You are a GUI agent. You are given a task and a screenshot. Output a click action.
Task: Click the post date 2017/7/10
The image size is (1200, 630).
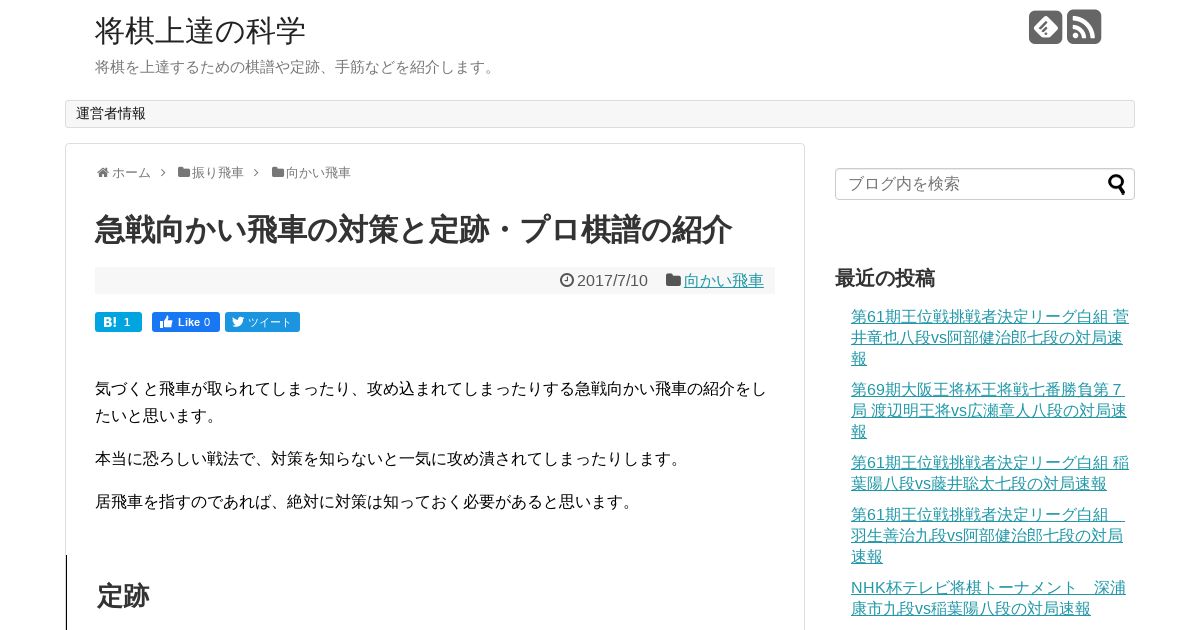(612, 281)
